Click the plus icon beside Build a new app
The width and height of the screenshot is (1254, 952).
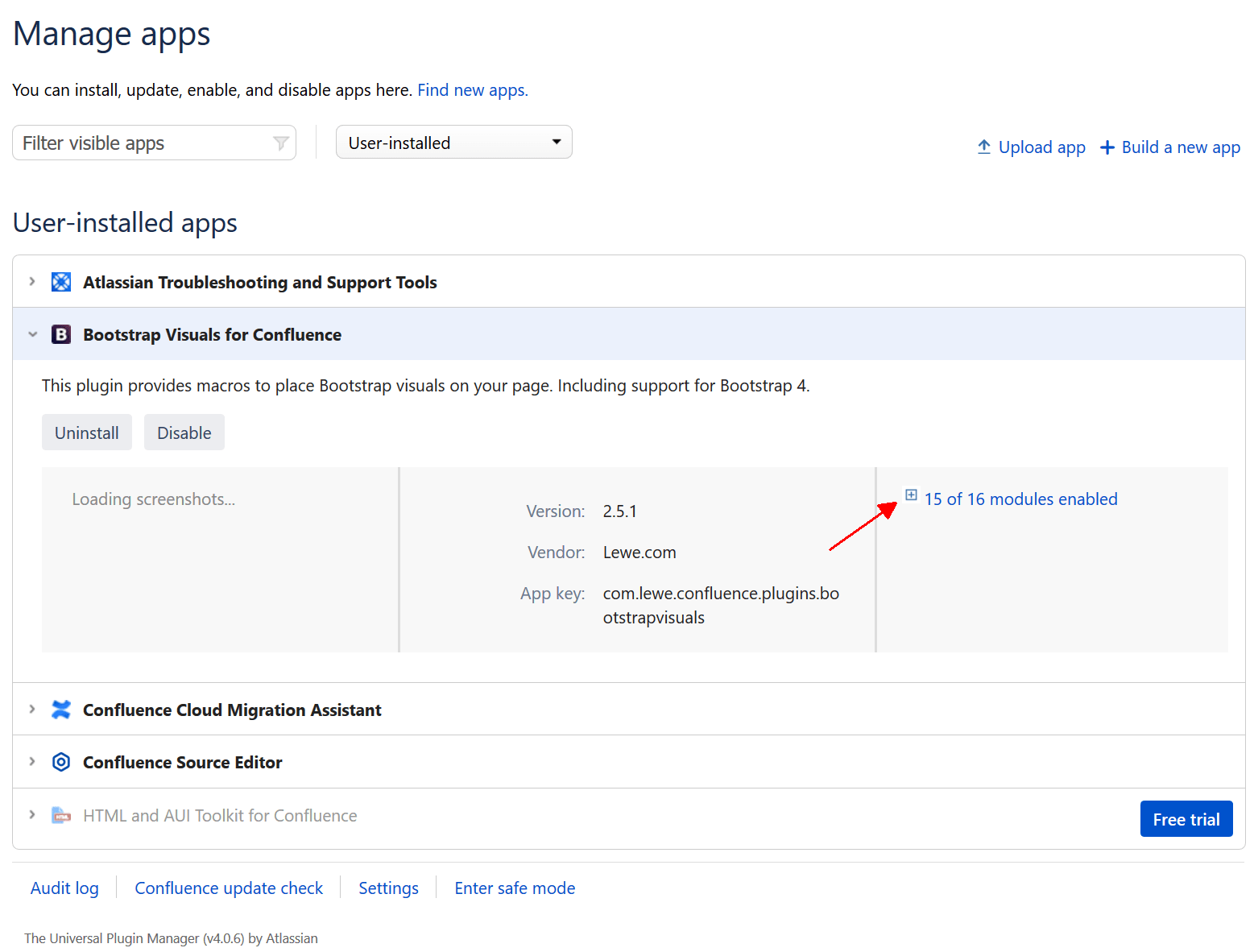(1107, 147)
